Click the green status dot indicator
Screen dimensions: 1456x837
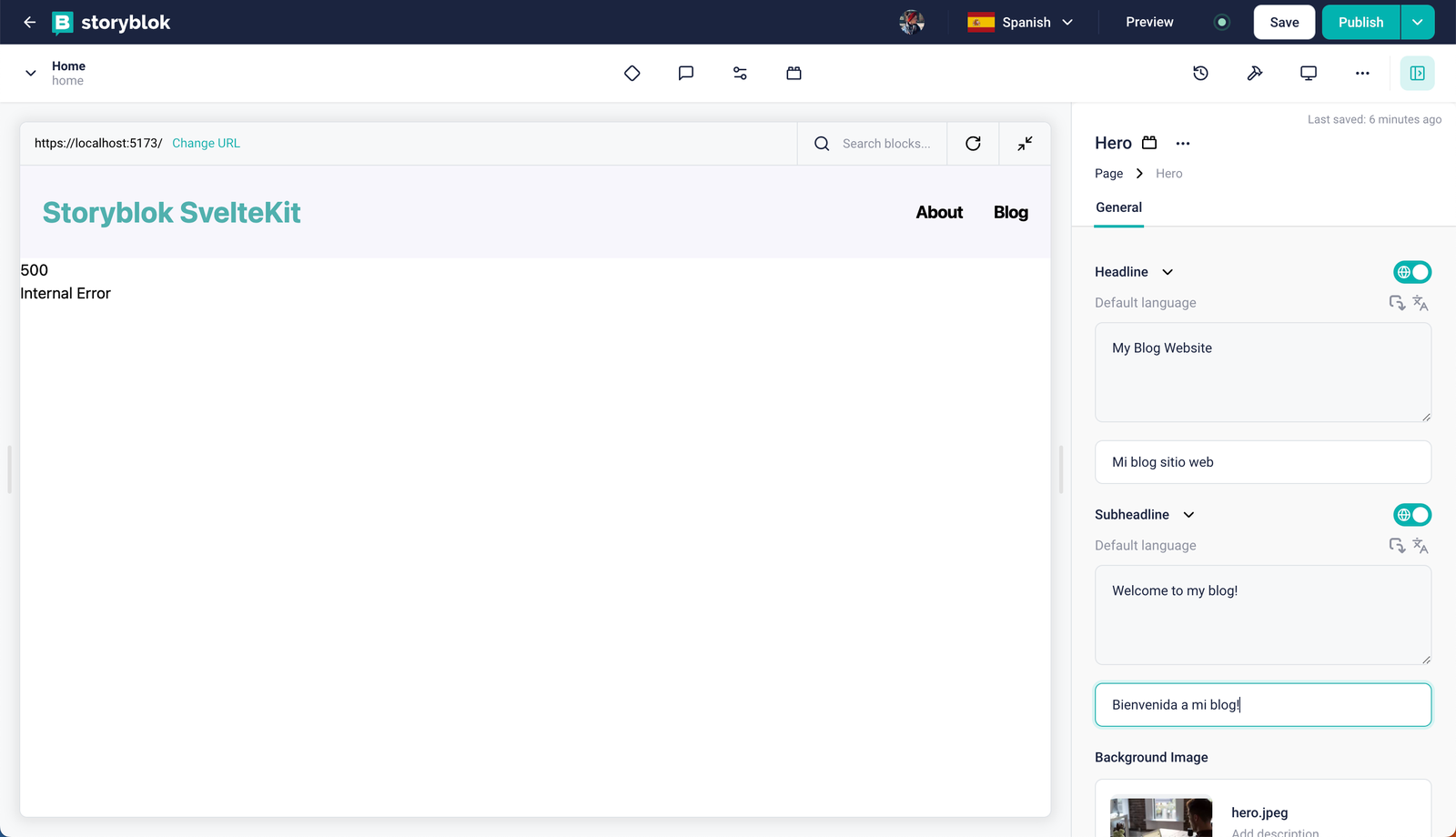click(1222, 22)
